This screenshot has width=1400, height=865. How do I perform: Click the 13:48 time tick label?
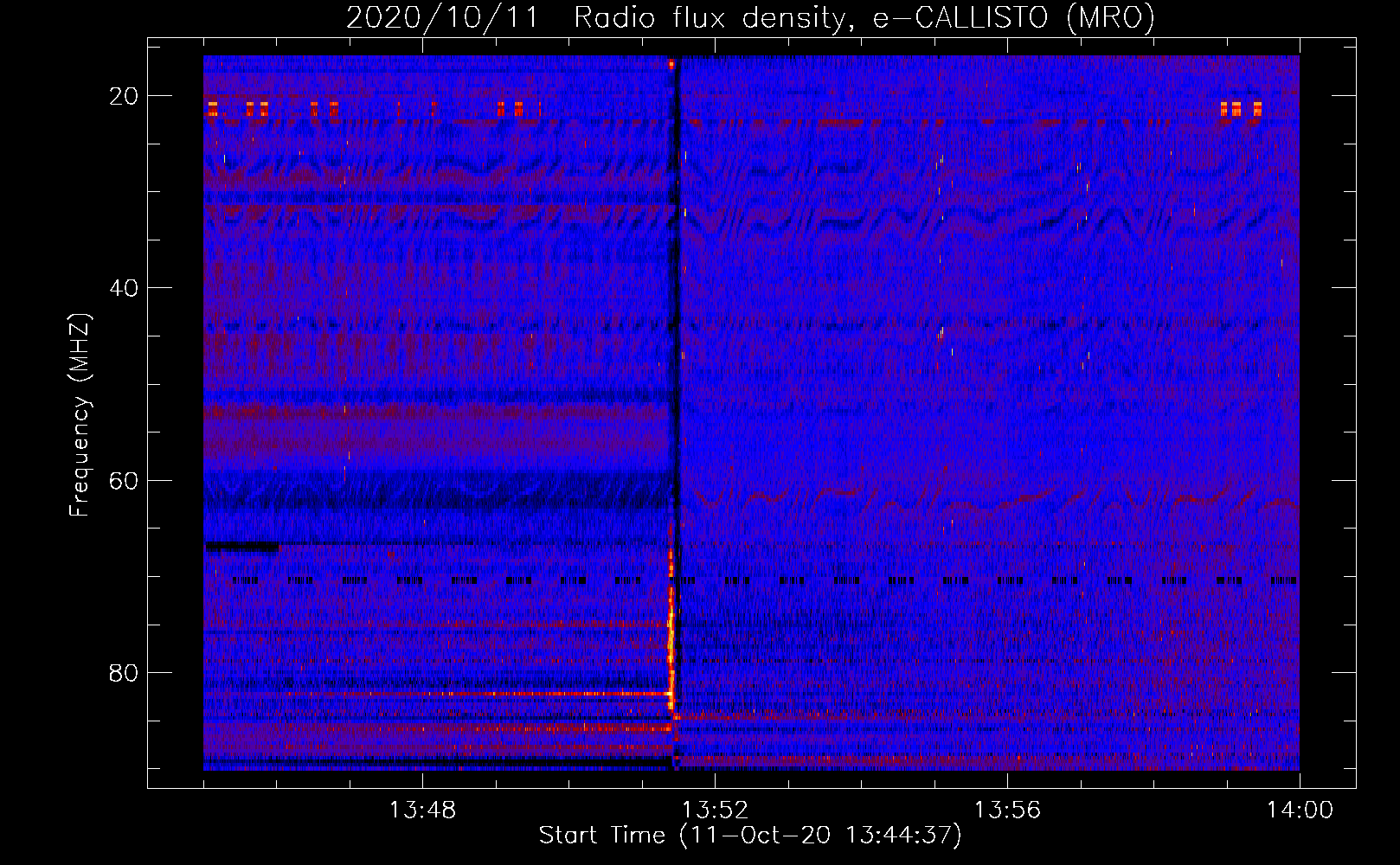[x=421, y=811]
